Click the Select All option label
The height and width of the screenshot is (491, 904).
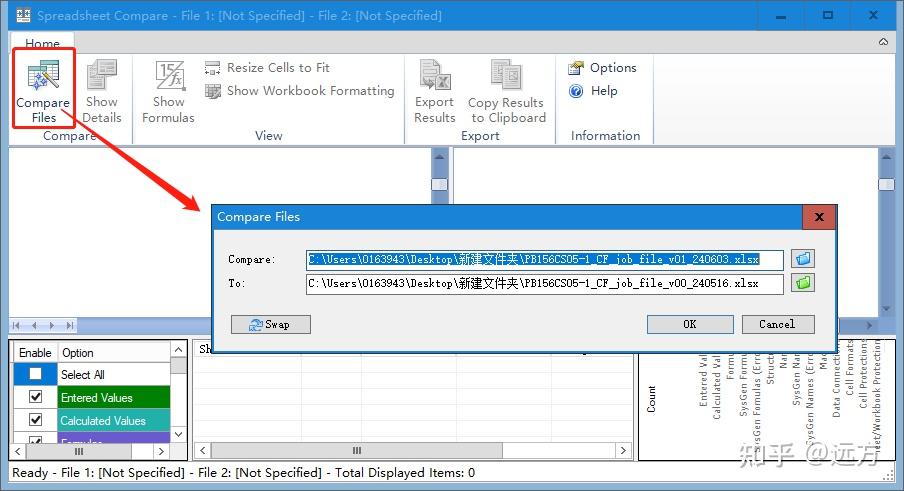82,375
